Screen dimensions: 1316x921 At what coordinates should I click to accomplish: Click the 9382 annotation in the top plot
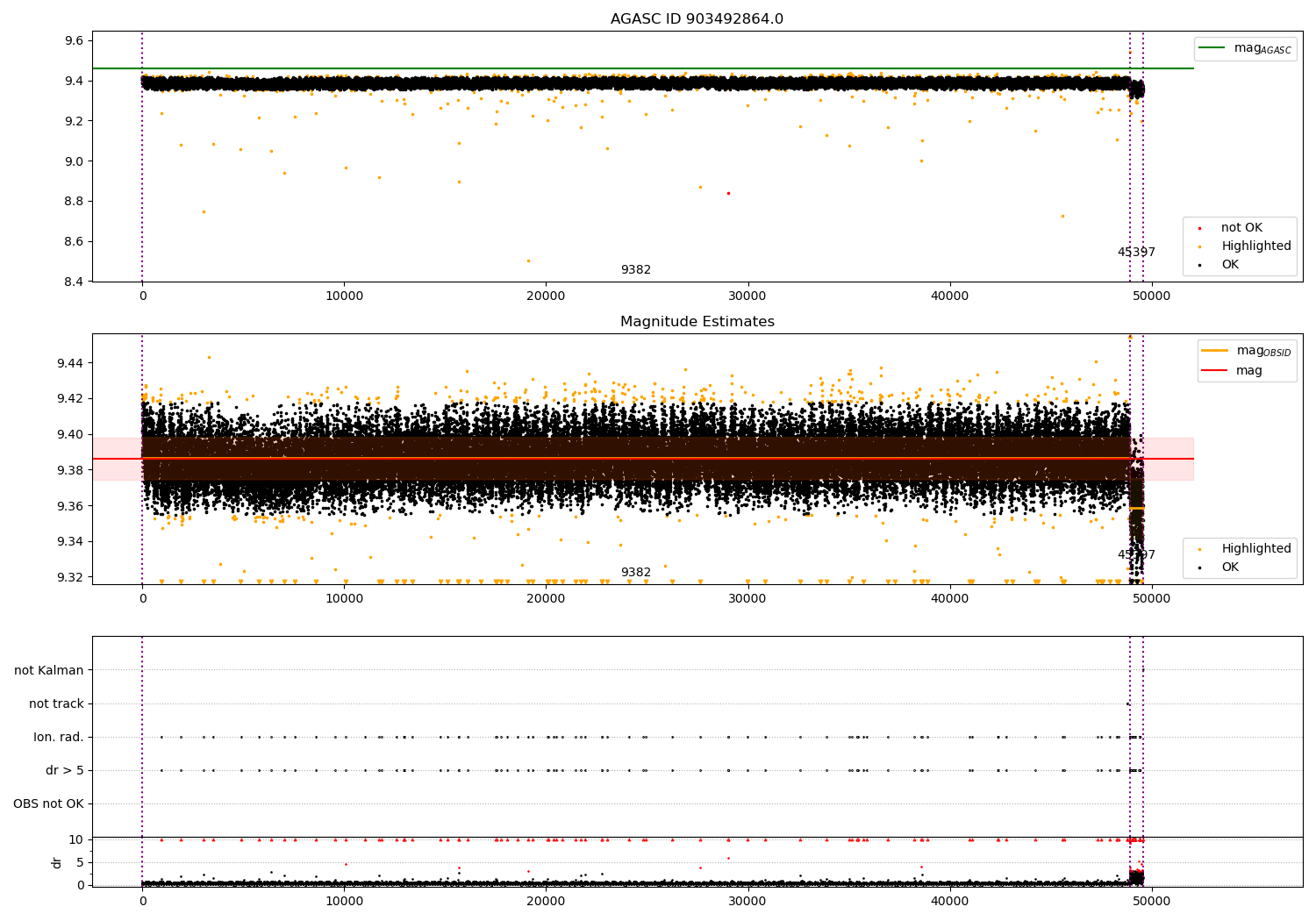pos(636,270)
